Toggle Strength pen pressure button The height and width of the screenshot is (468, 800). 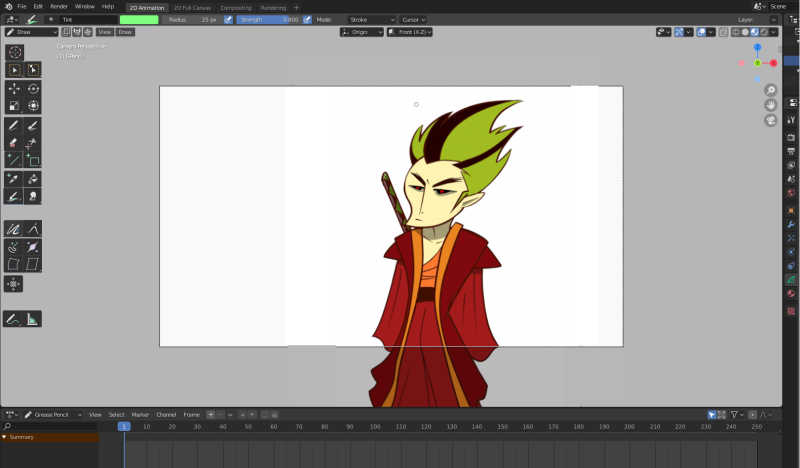coord(307,19)
